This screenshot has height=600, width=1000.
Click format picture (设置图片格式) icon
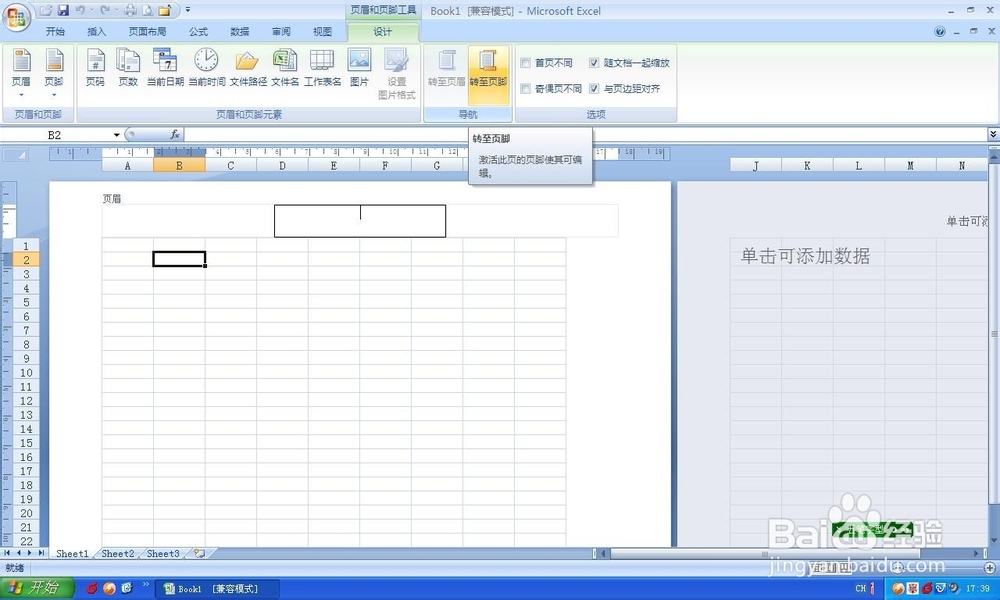point(396,74)
